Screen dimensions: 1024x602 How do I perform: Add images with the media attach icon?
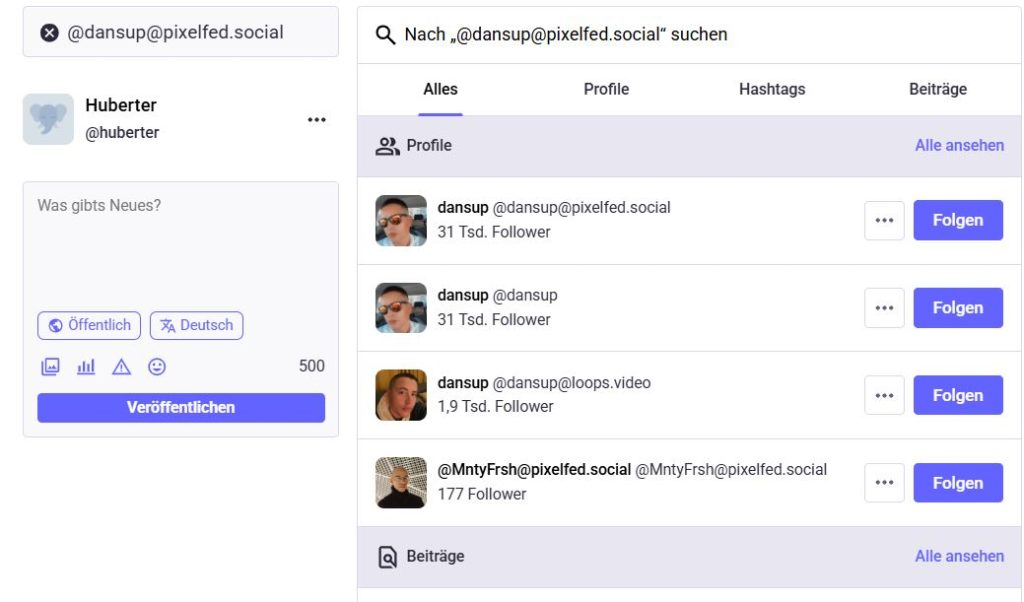tap(50, 366)
